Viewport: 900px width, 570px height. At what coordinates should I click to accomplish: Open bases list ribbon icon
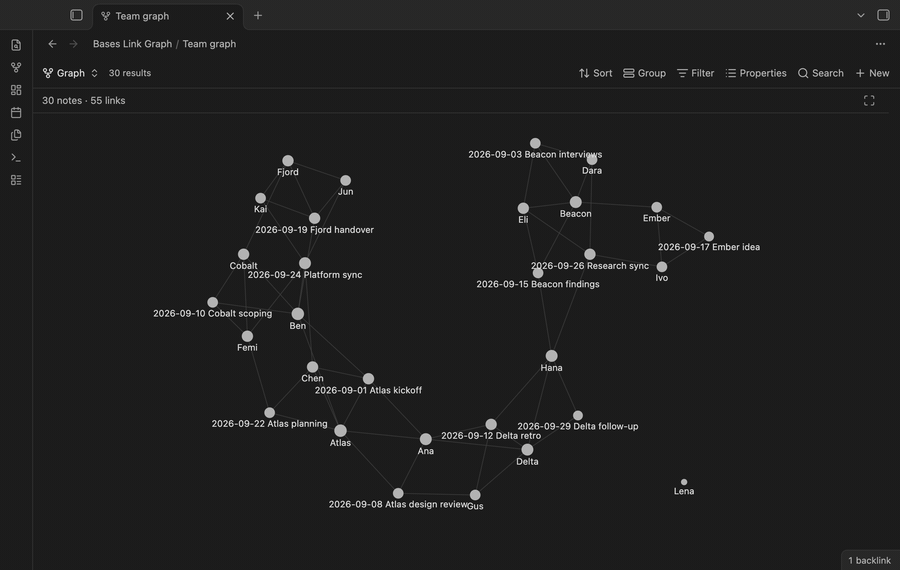click(16, 180)
